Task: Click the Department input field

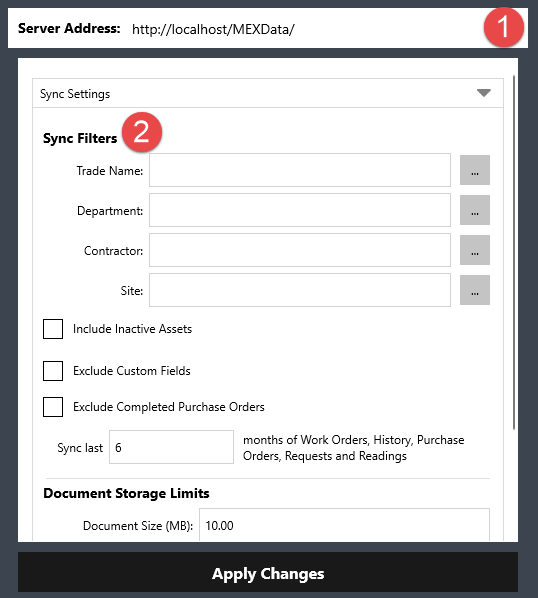Action: coord(300,210)
